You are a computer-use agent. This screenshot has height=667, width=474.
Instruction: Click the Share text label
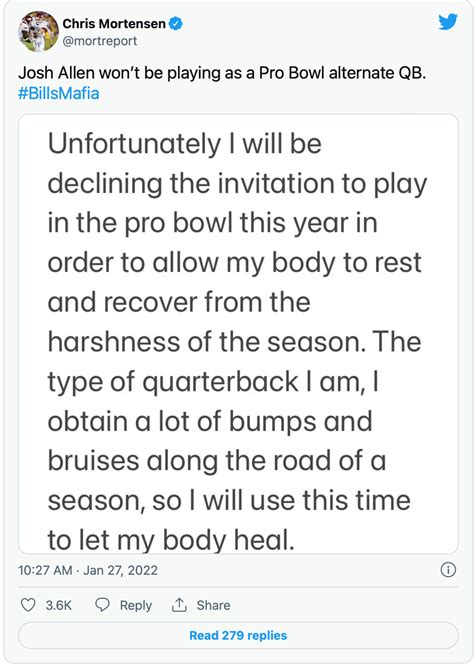pos(213,605)
